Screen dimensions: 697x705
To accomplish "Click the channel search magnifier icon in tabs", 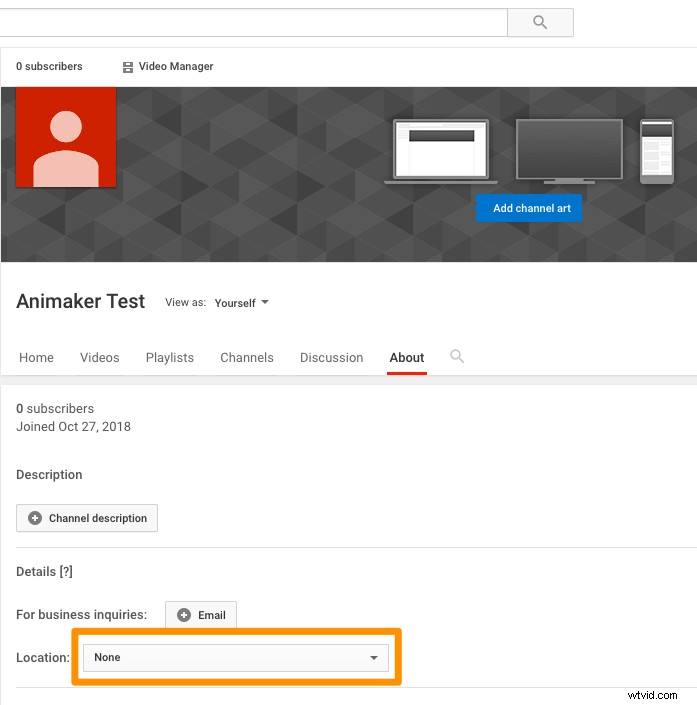I will [x=457, y=356].
